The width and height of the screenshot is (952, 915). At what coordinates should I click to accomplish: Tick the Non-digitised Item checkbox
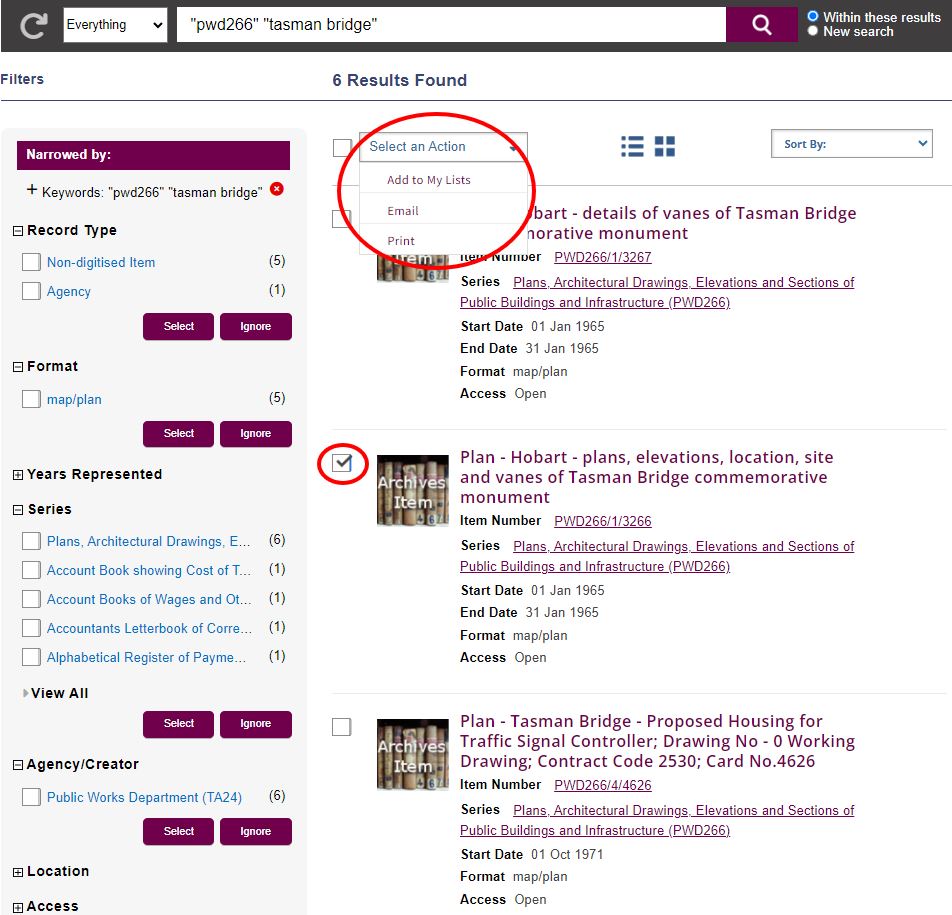tap(31, 263)
